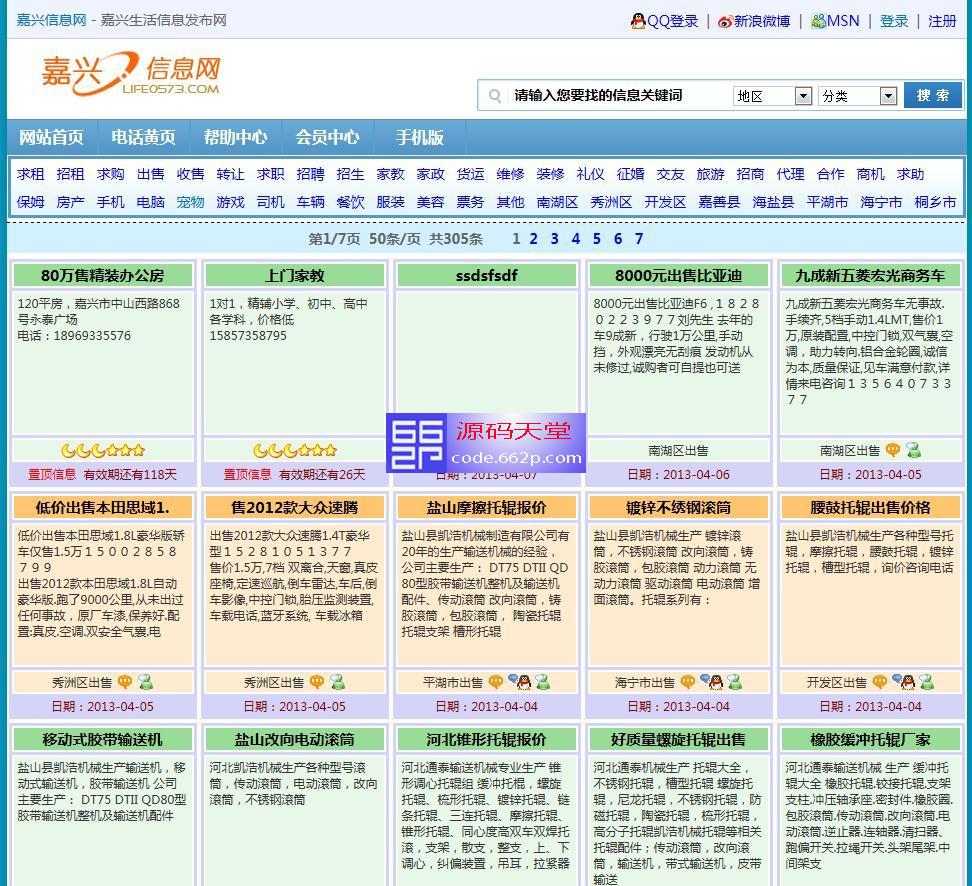Select the 招聘 category link
Viewport: 972px width, 886px height.
tap(310, 174)
